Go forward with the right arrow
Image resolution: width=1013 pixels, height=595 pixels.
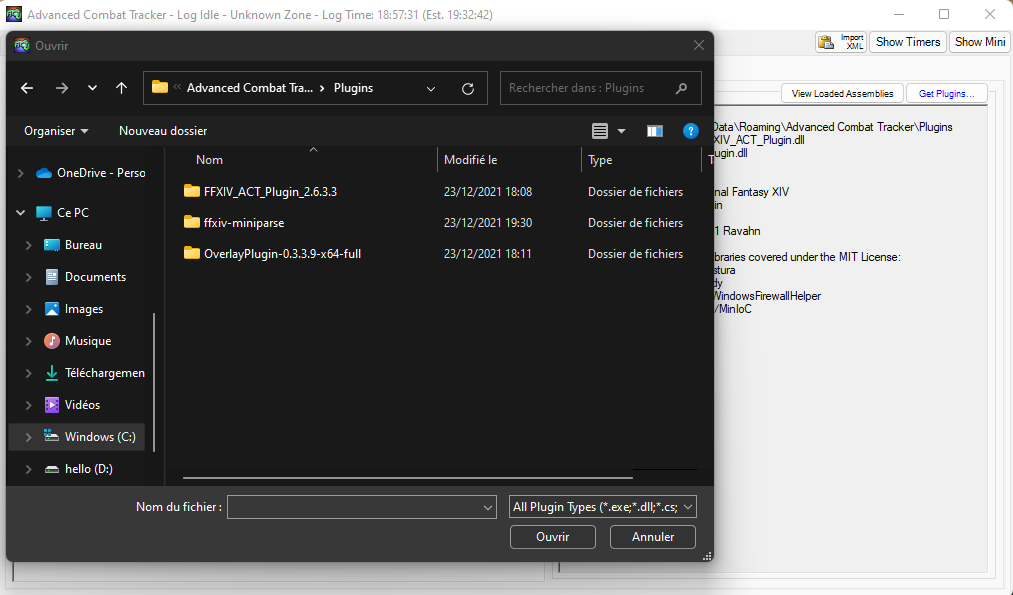pos(61,88)
